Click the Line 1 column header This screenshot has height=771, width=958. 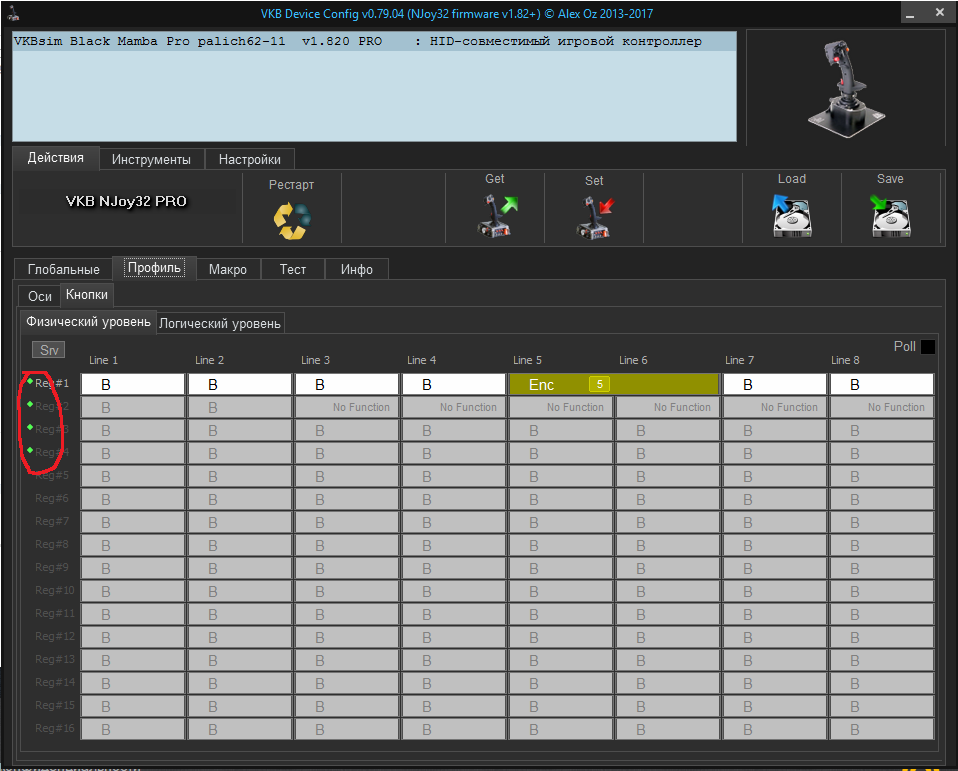pos(103,360)
